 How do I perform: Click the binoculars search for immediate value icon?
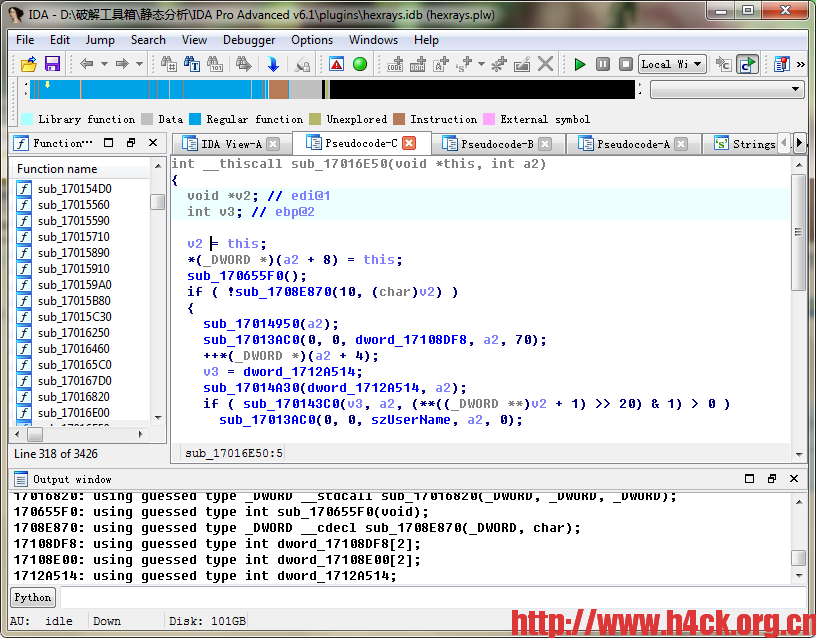point(168,64)
